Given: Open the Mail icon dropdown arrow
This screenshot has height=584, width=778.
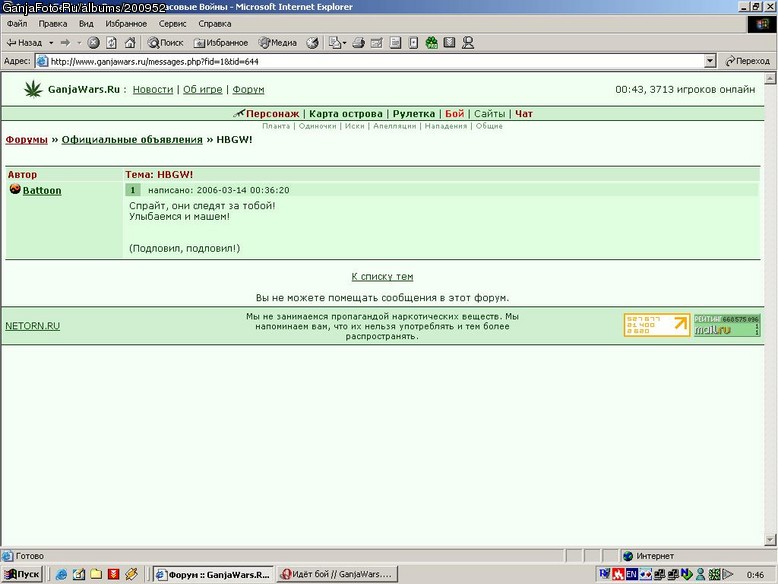Looking at the screenshot, I should [344, 43].
